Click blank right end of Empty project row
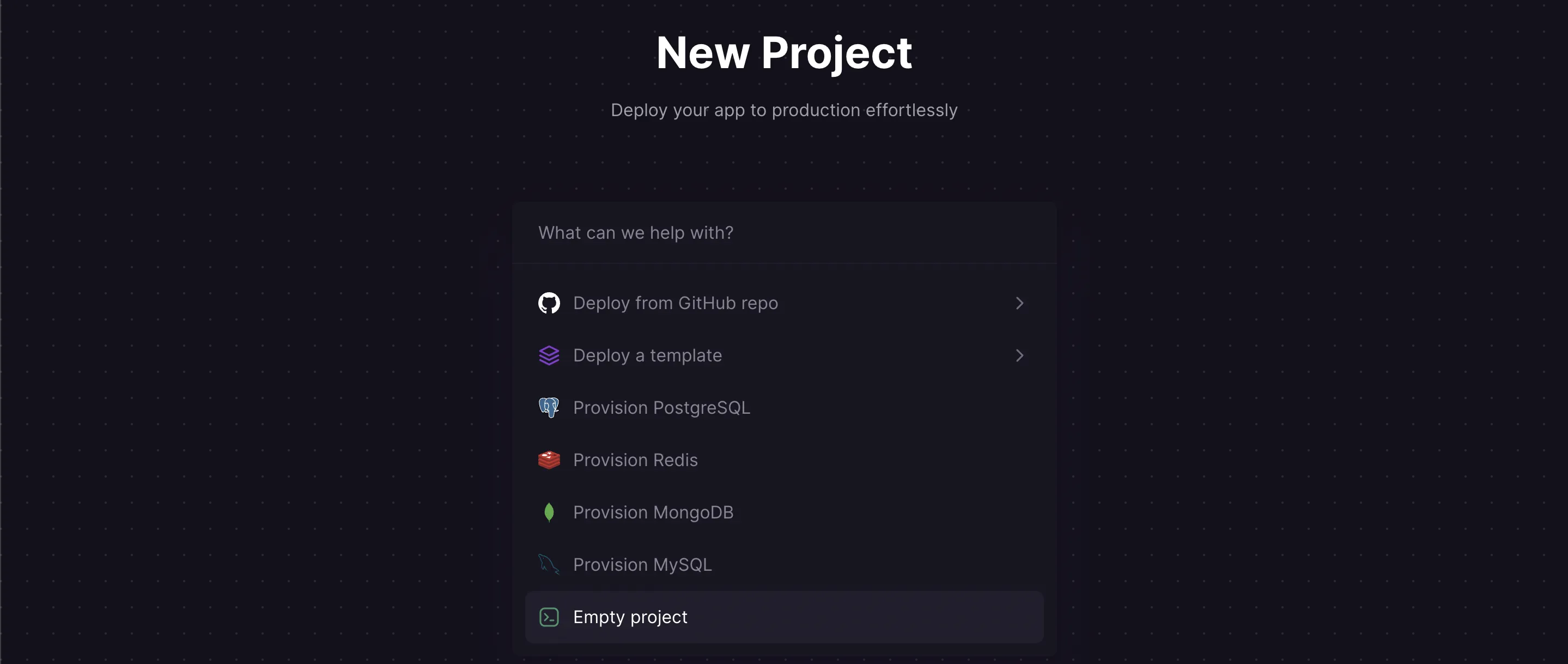The image size is (1568, 664). [x=974, y=617]
